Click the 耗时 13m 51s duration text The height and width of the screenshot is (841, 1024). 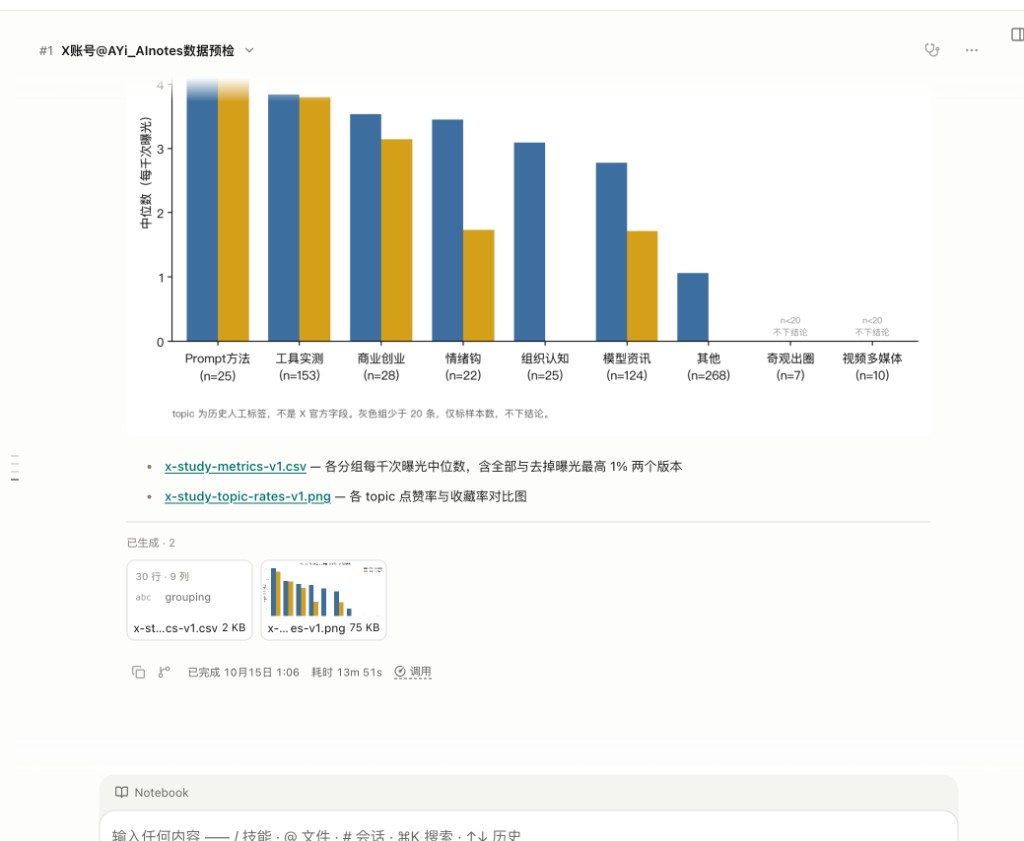tap(347, 672)
